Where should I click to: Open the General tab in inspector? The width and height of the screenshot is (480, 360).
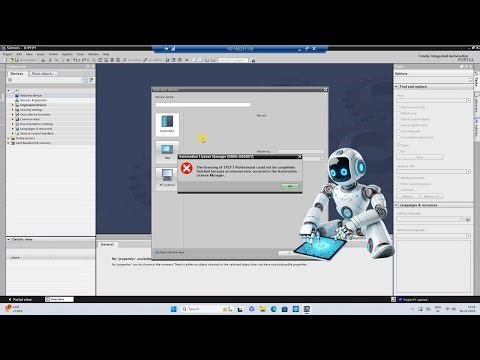click(107, 244)
